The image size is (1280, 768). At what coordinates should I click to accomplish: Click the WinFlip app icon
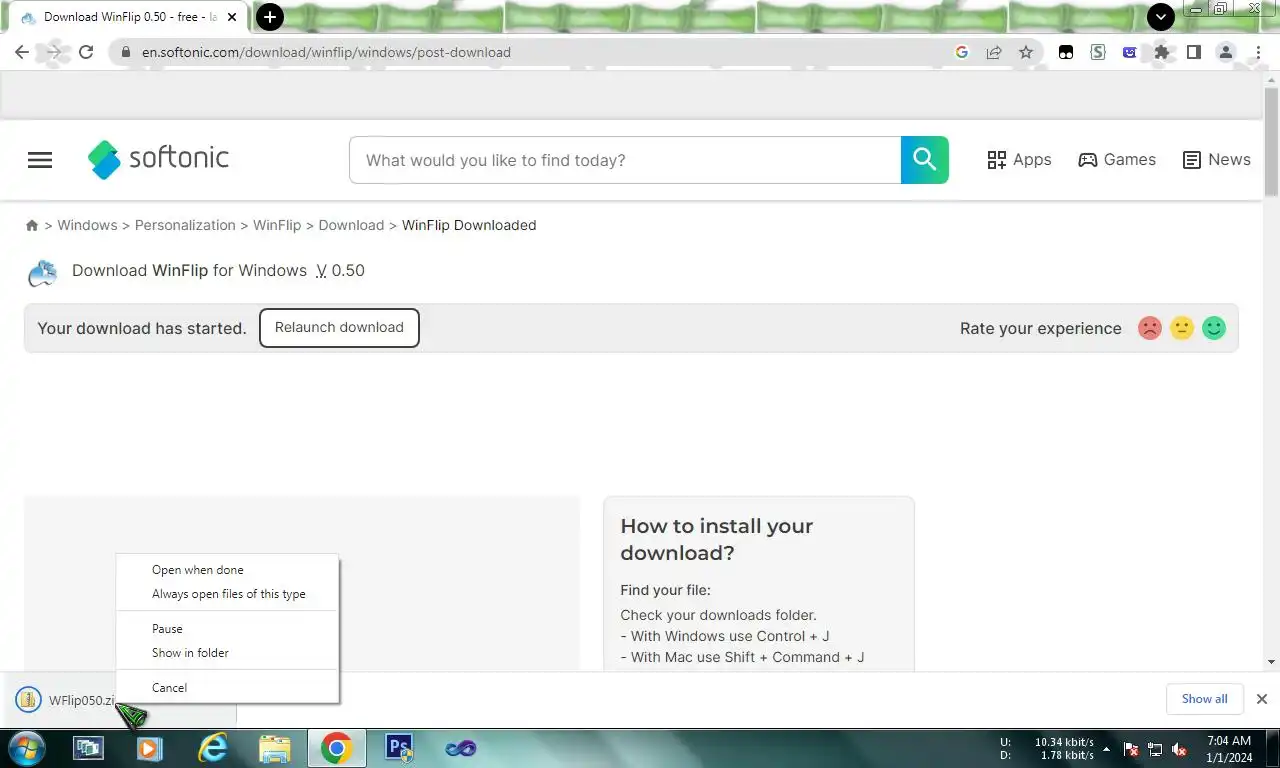(42, 271)
